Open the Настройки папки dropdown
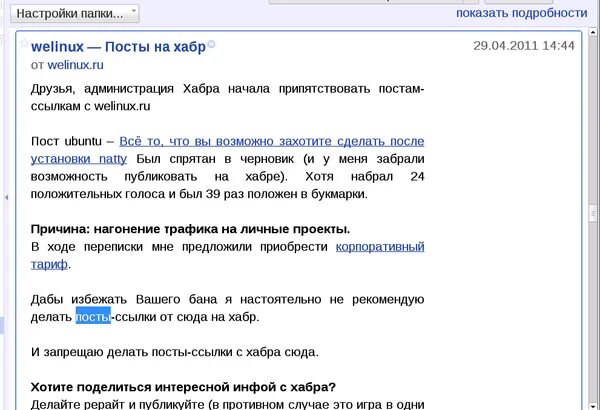This screenshot has height=410, width=600. coord(75,14)
